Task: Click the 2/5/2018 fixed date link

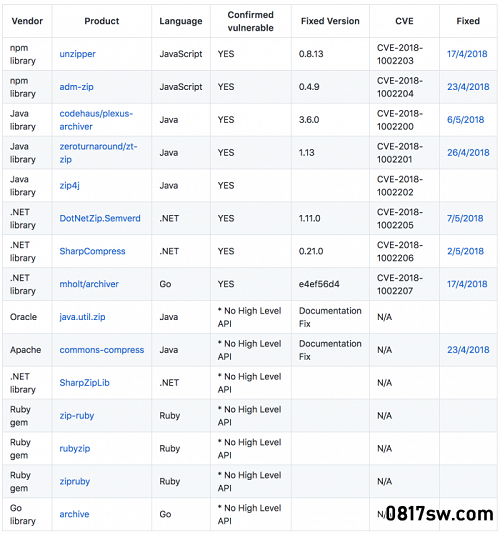Action: tap(466, 251)
